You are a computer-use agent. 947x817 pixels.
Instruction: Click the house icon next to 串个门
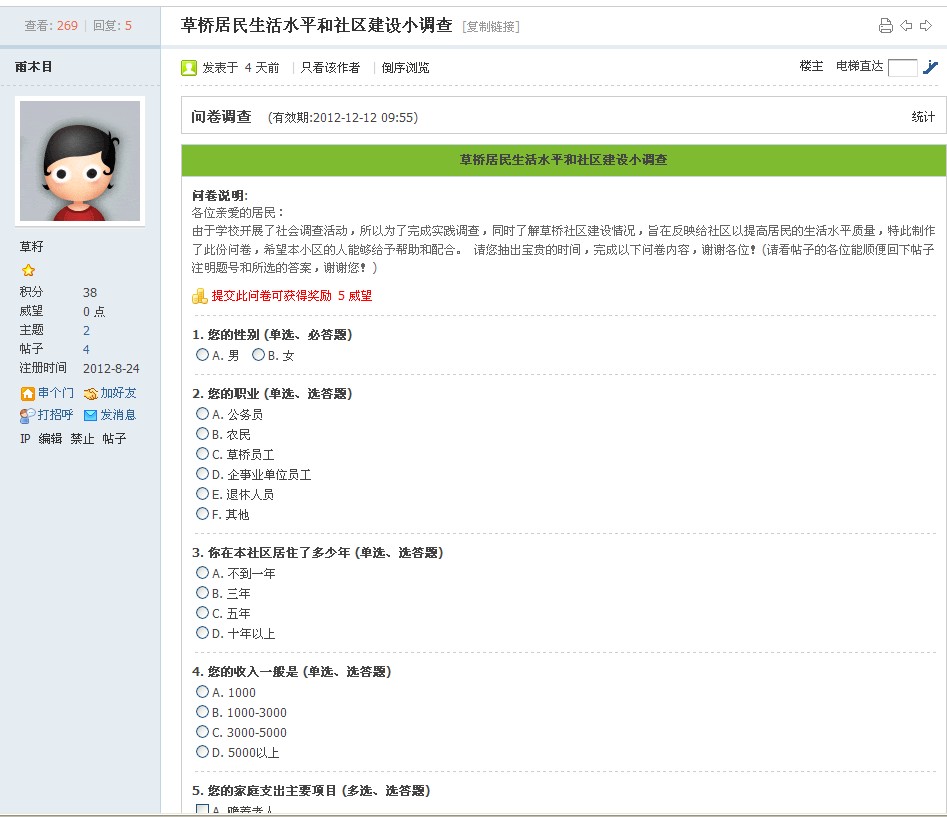tap(28, 394)
